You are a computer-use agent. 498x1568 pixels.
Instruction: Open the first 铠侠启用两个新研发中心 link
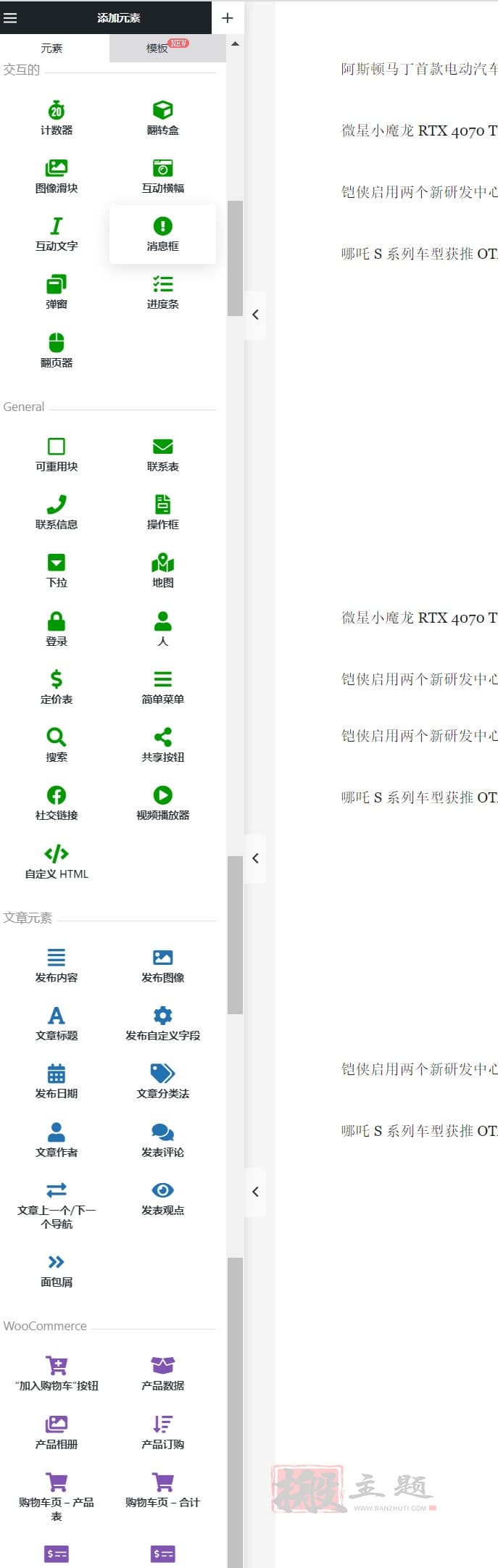coord(419,192)
